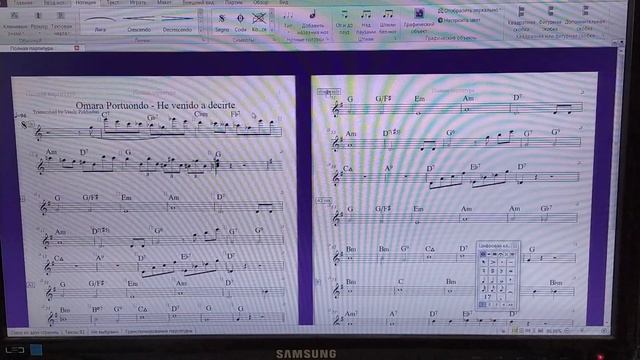This screenshot has height=360, width=640.
Task: Open the Key Signature (Ключевые знаки) gallery
Action: [15, 23]
